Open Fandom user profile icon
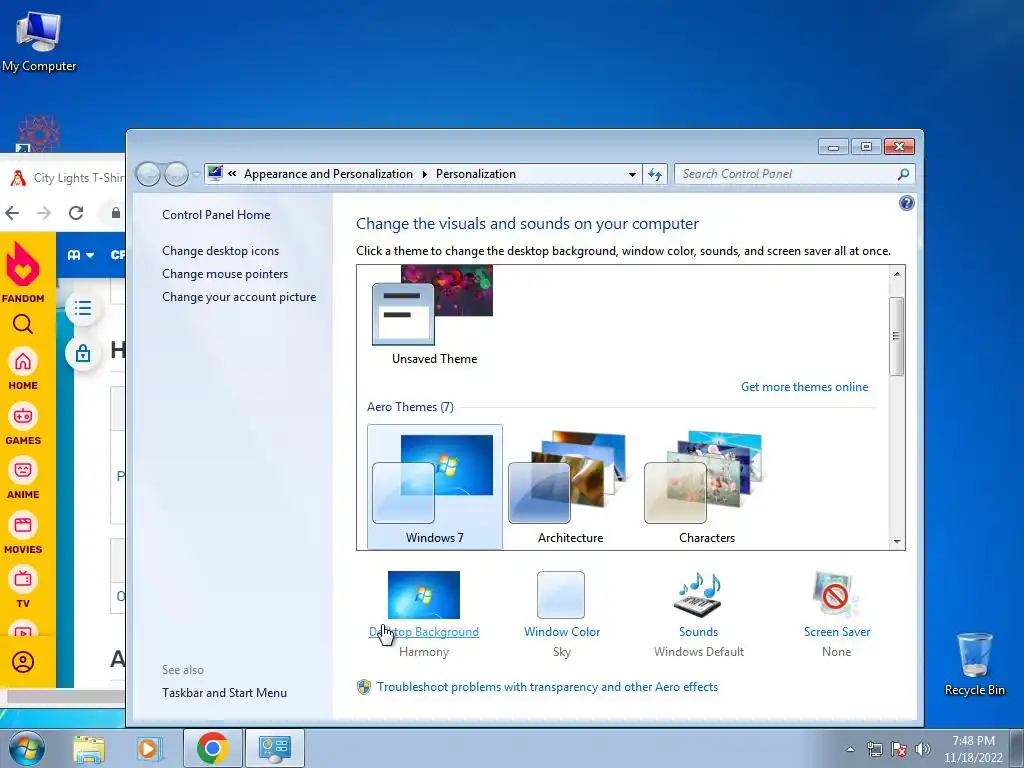Image resolution: width=1024 pixels, height=768 pixels. [x=23, y=662]
